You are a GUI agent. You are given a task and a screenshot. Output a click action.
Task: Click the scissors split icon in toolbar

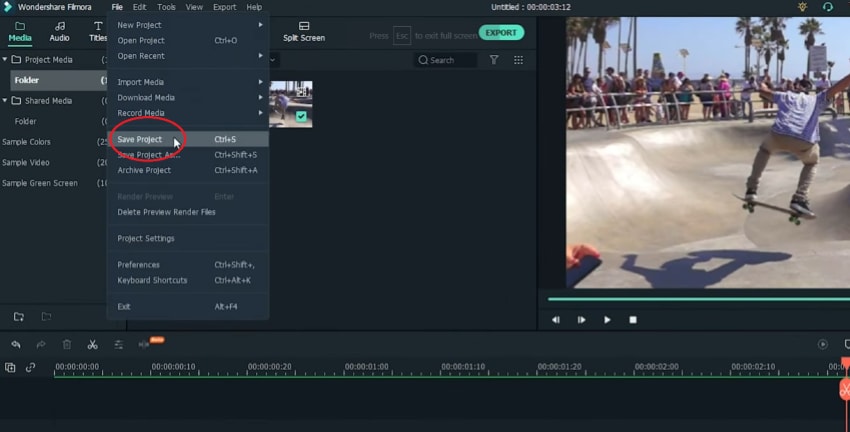point(93,345)
